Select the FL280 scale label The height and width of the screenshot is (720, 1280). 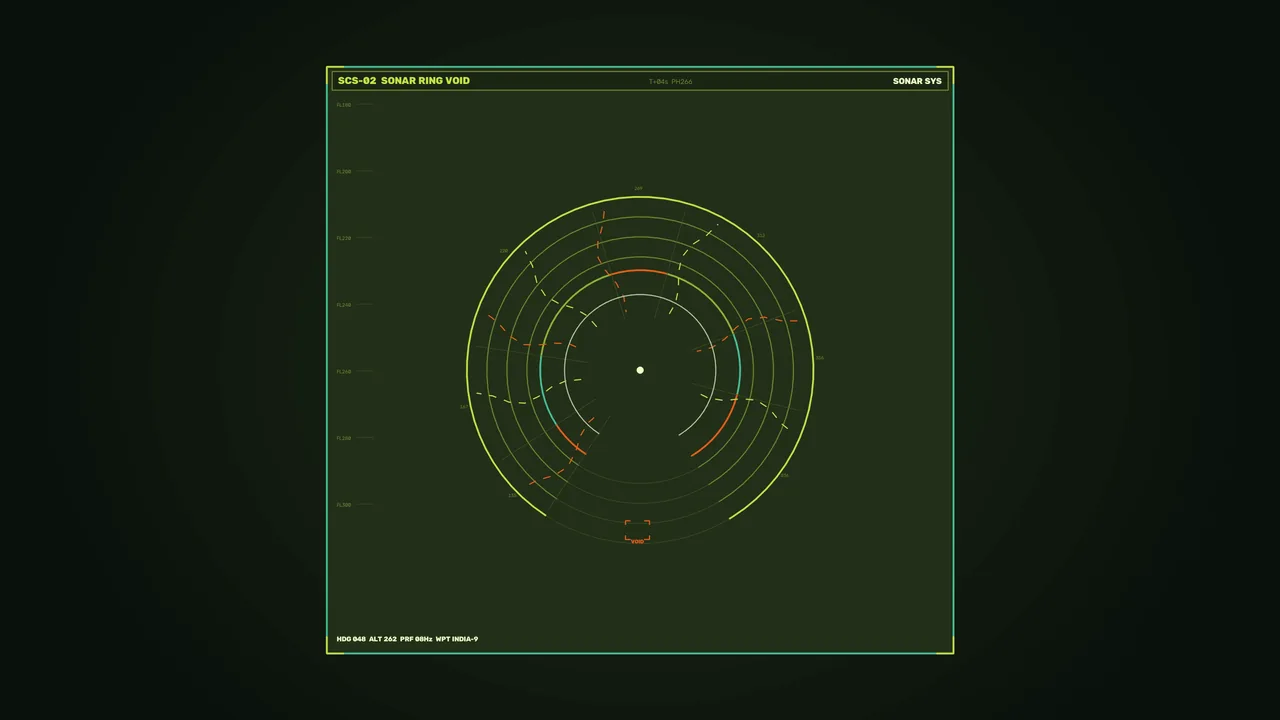coord(344,438)
